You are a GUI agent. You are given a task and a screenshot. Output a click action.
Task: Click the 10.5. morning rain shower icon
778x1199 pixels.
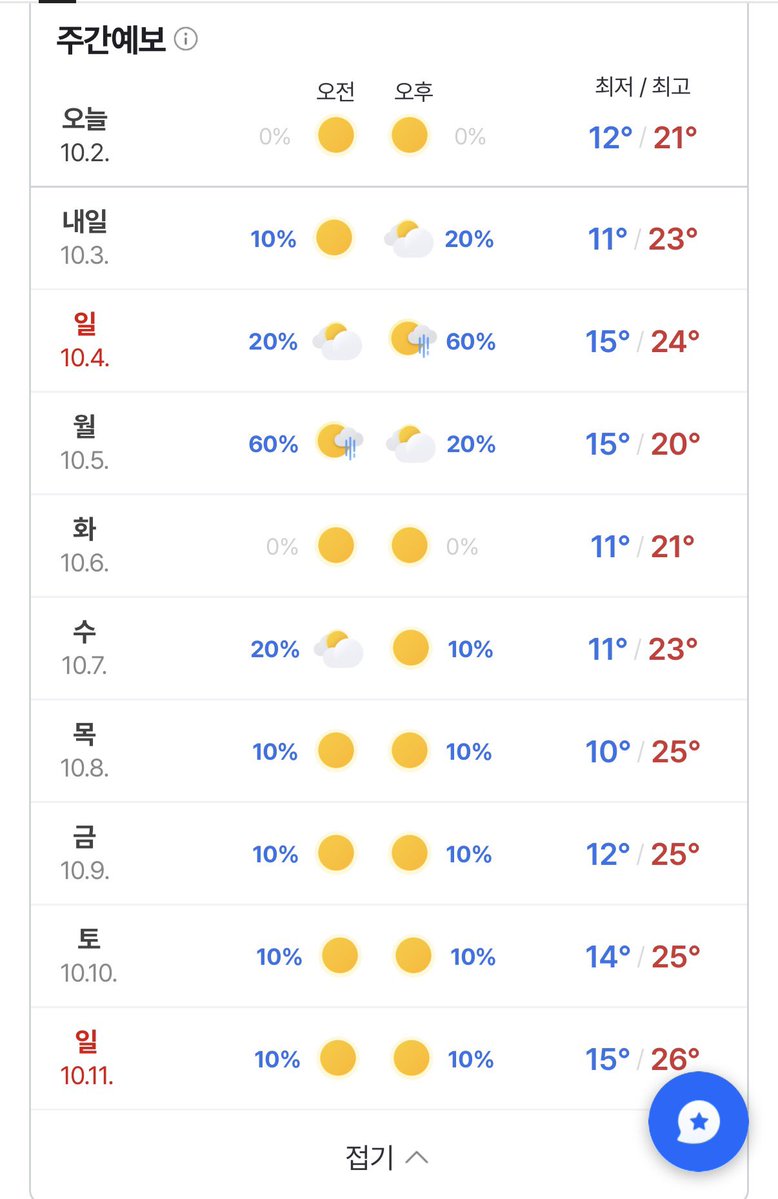click(340, 443)
